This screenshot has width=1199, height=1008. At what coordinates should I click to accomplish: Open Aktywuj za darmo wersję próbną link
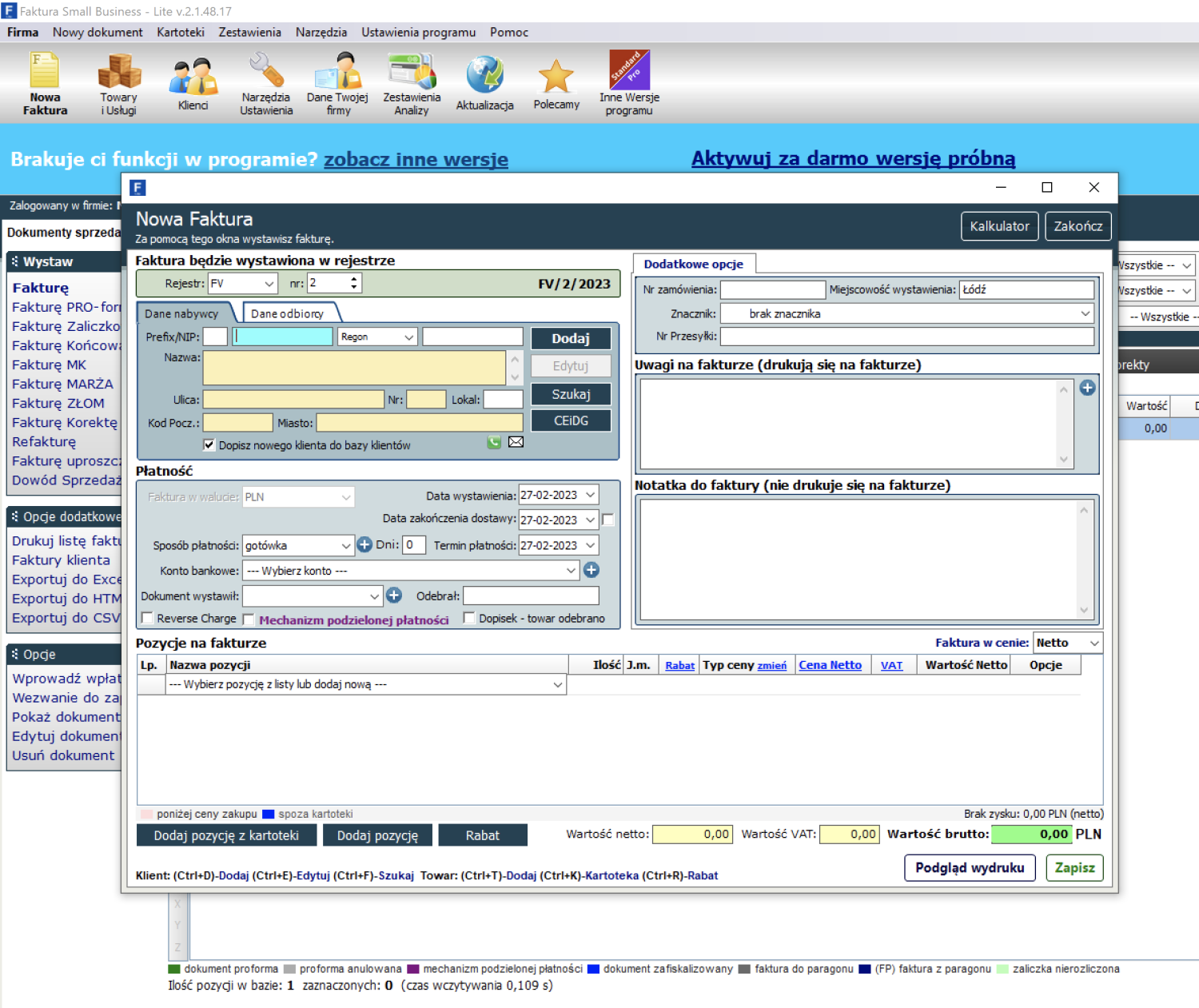pos(853,158)
